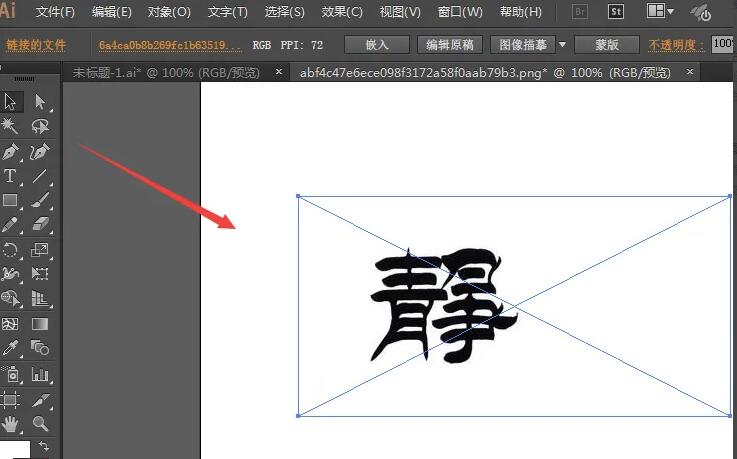Click the 蒙版 button
Screen dimensions: 737x459
[607, 45]
